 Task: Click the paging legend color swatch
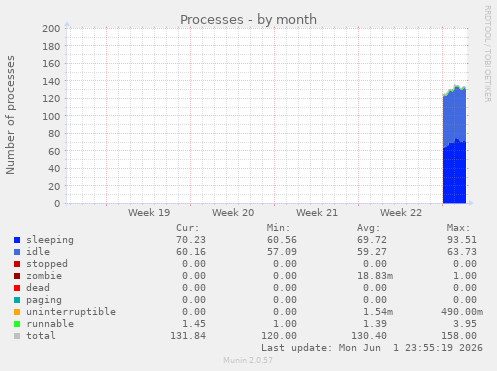pos(17,300)
